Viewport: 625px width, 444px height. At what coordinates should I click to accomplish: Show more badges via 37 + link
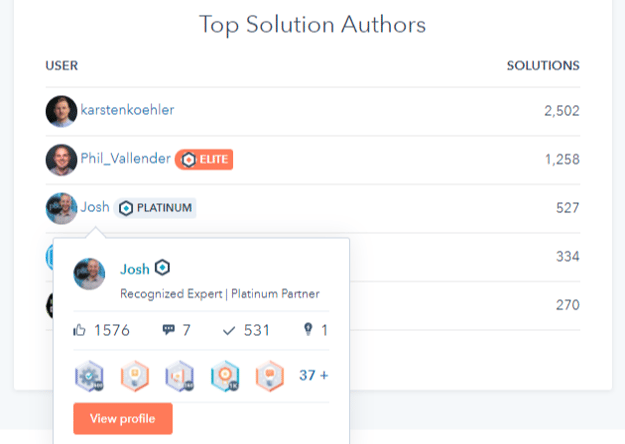click(313, 377)
